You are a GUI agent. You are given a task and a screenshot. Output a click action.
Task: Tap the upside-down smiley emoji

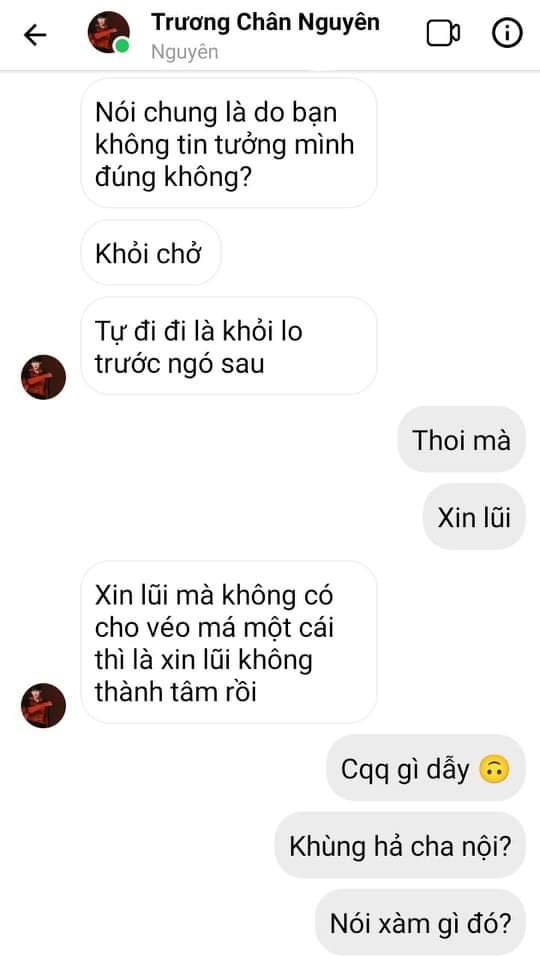point(494,770)
